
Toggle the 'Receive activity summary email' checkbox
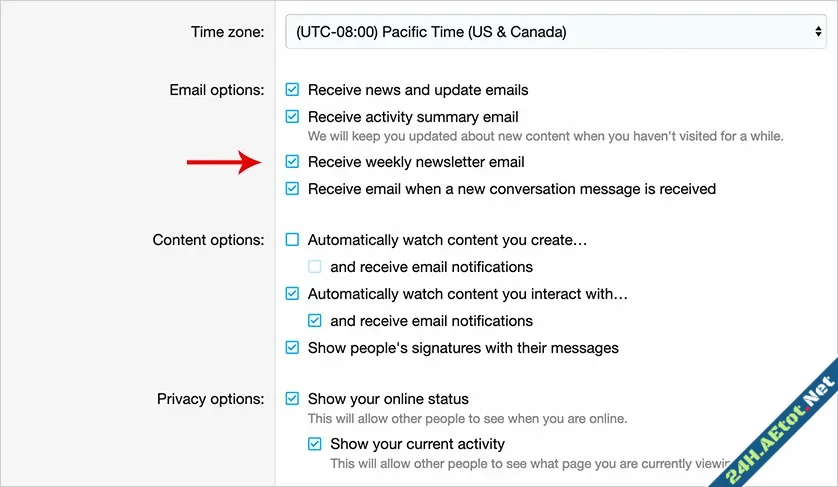point(292,117)
